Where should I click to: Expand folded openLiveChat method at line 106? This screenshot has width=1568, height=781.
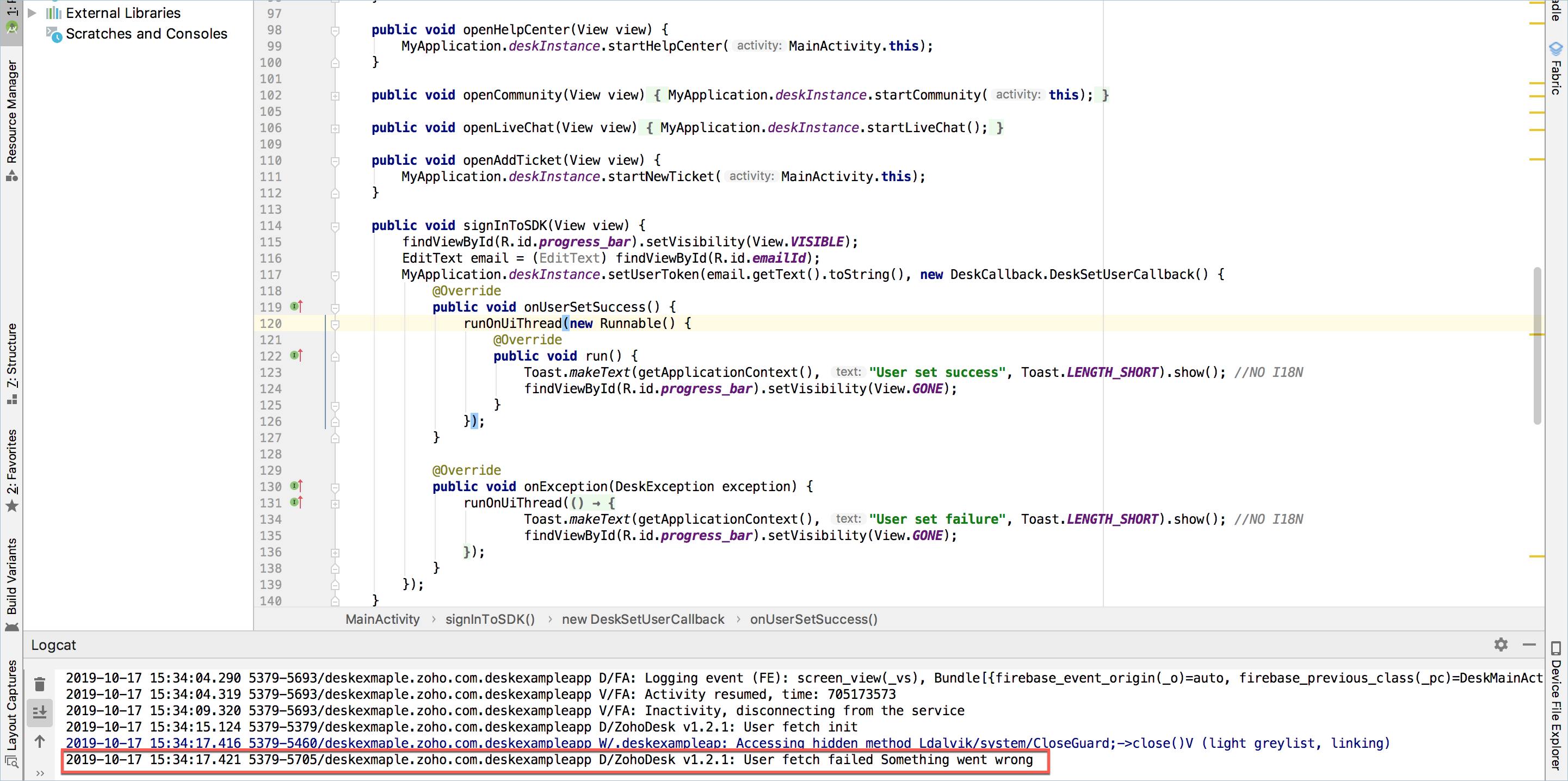coord(335,128)
